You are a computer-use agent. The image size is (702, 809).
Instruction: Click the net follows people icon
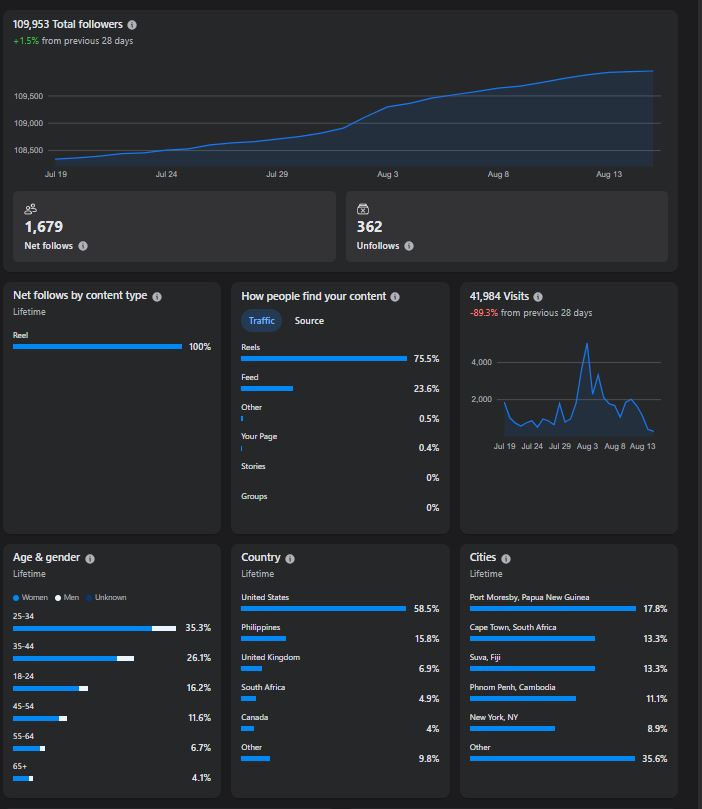(30, 209)
